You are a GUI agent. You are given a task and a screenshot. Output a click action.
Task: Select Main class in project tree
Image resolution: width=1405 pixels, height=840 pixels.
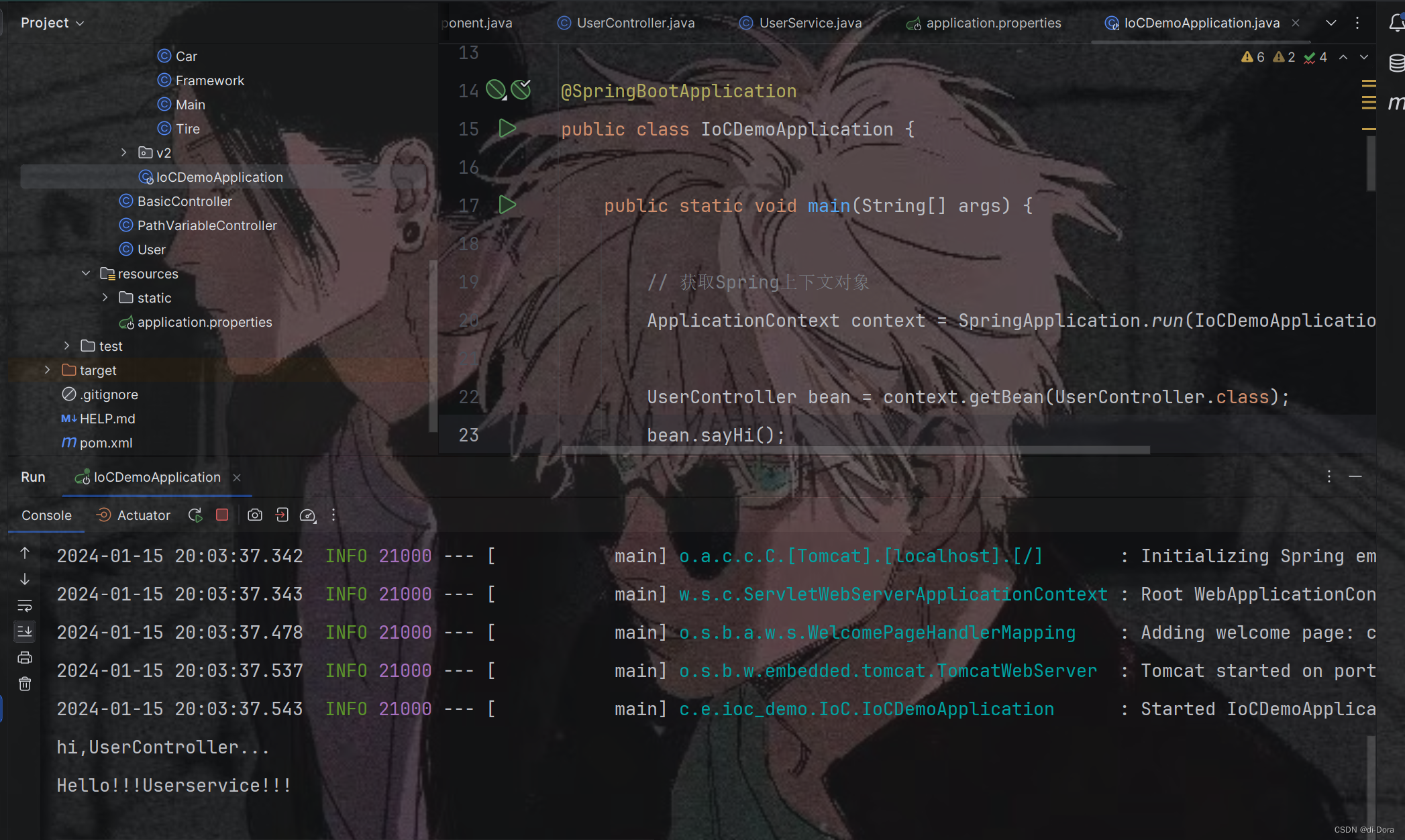tap(181, 104)
